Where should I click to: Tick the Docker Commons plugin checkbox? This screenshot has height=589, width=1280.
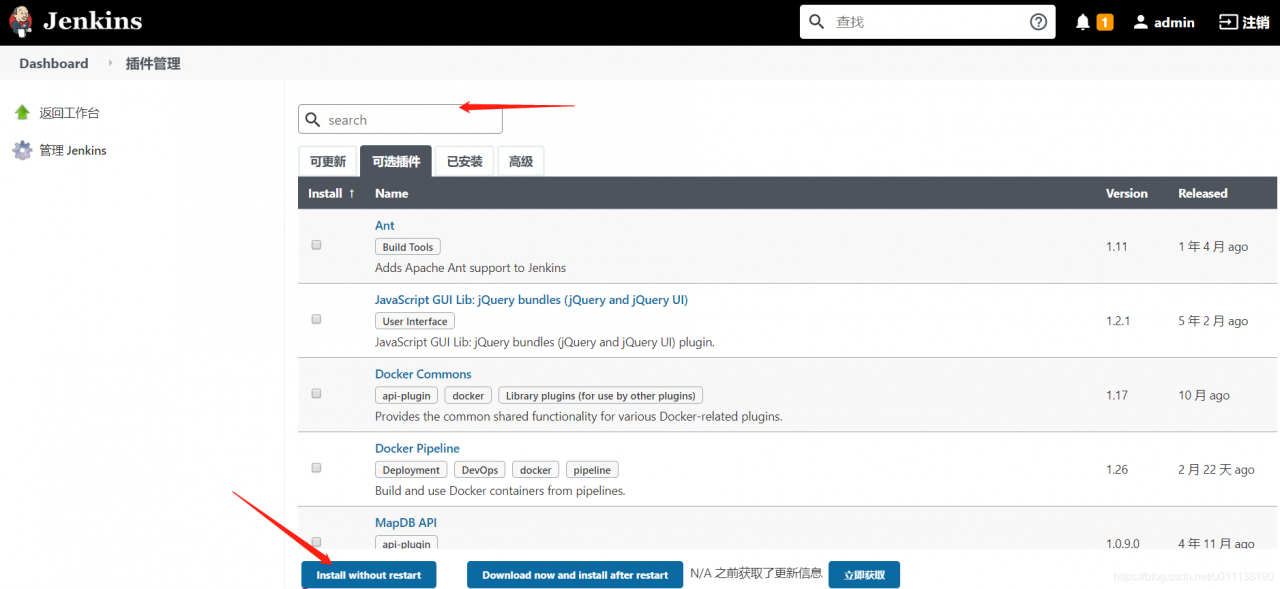pos(316,393)
